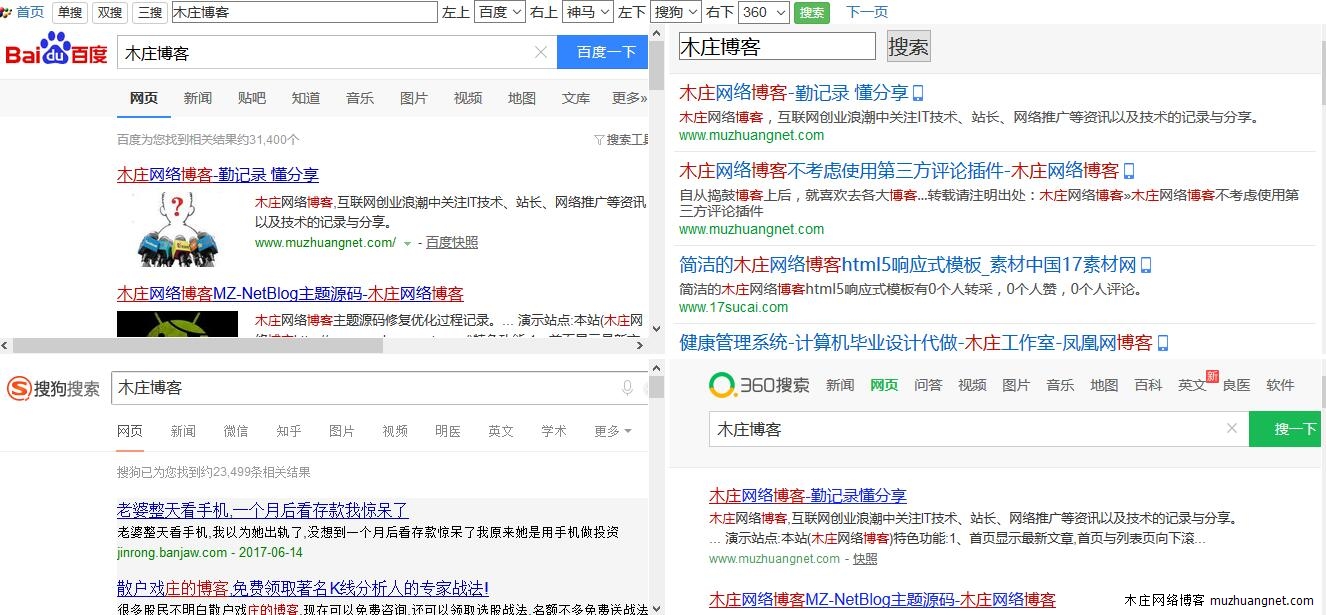The width and height of the screenshot is (1326, 615).
Task: Click the 首页 favicon in the top bar
Action: [7, 12]
